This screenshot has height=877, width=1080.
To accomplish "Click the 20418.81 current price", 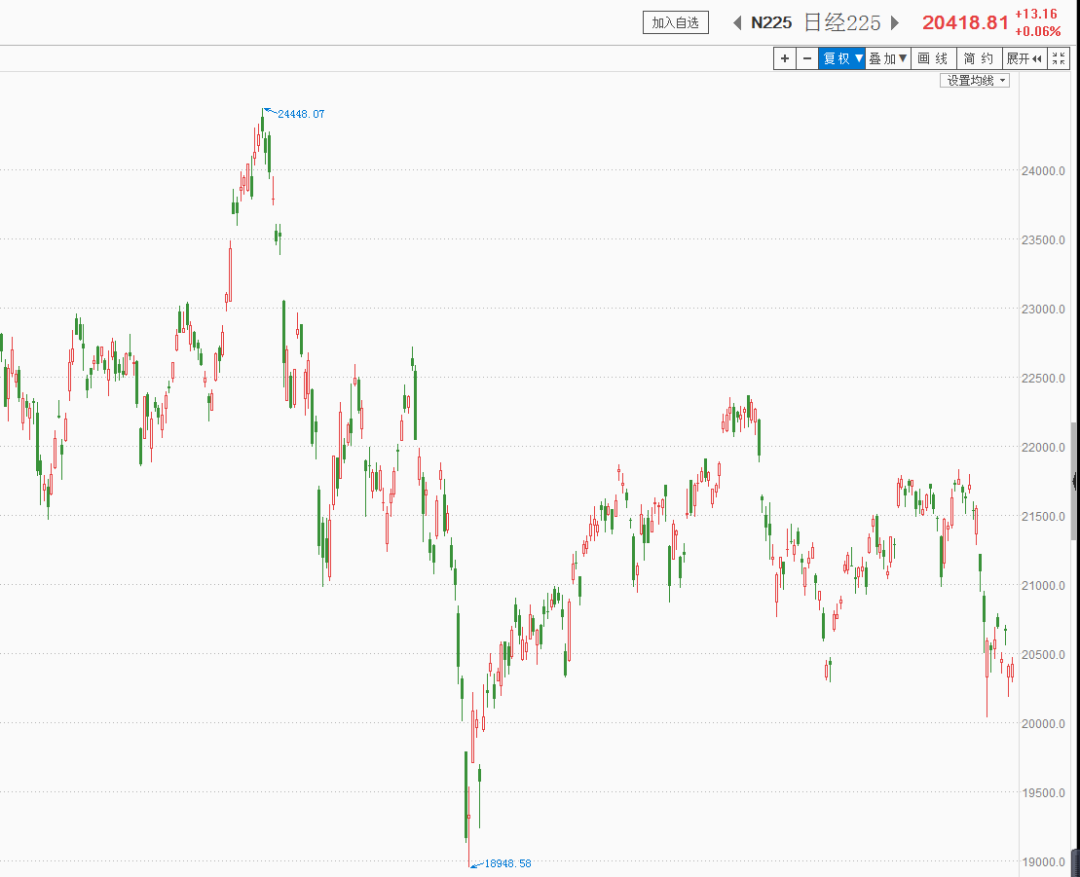I will pyautogui.click(x=965, y=23).
